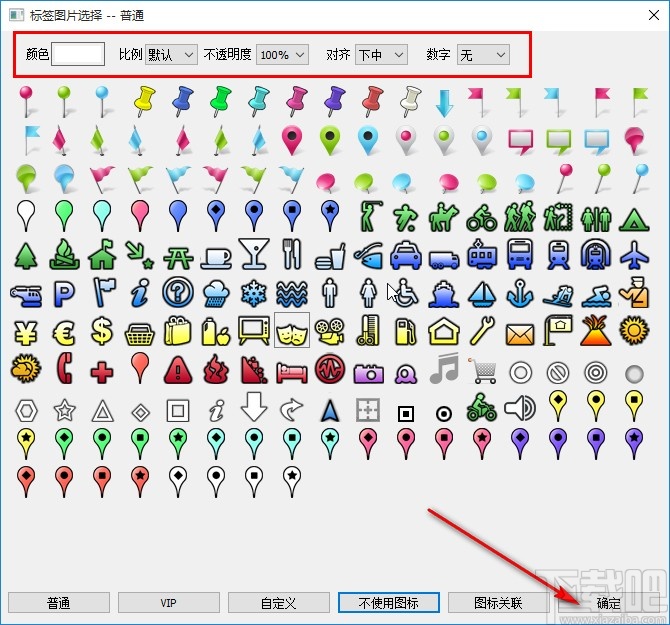The image size is (670, 625).
Task: Select the rain cloud icon
Action: click(x=216, y=294)
